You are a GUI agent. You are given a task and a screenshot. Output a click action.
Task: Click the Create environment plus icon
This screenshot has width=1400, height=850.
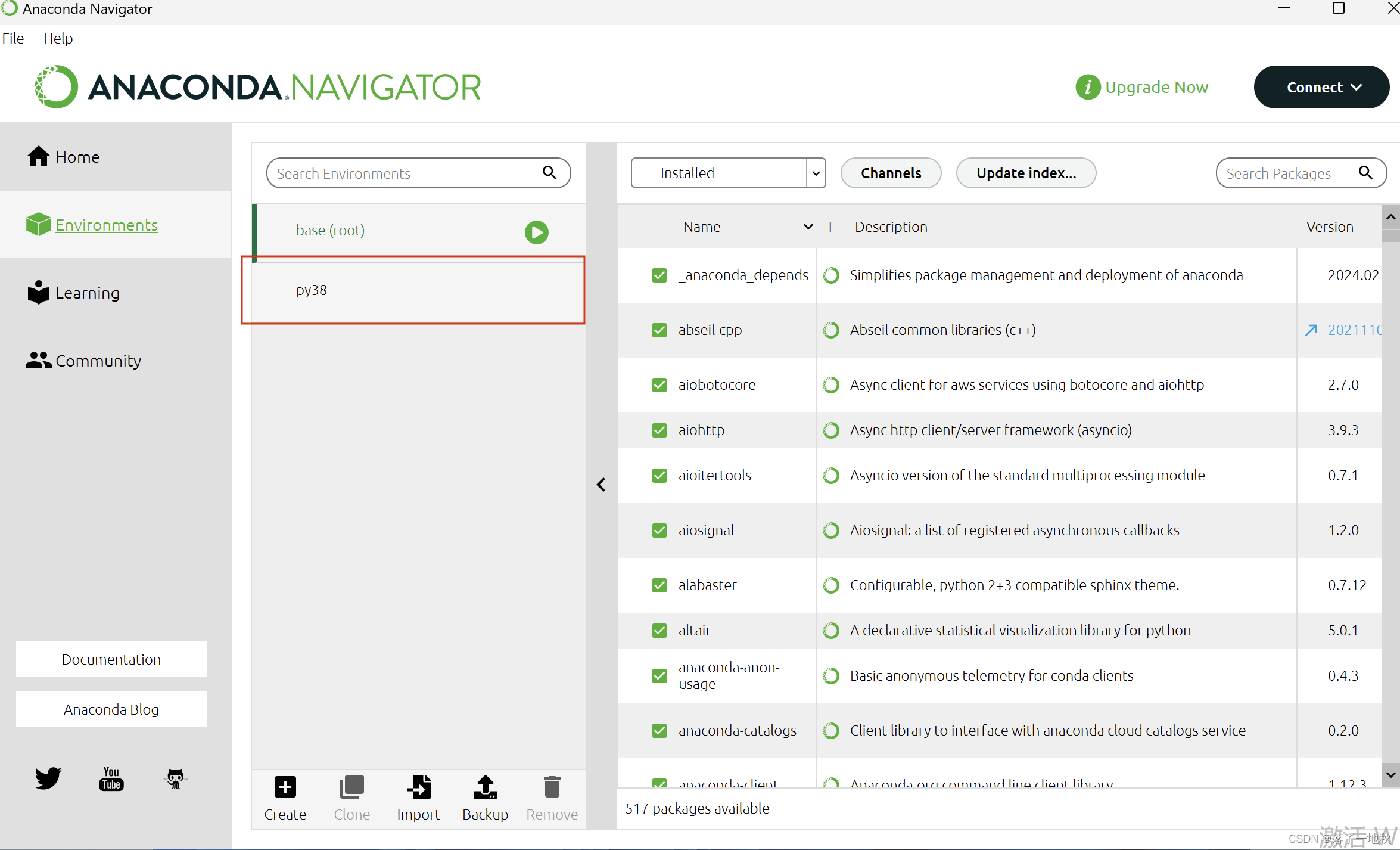pos(285,787)
